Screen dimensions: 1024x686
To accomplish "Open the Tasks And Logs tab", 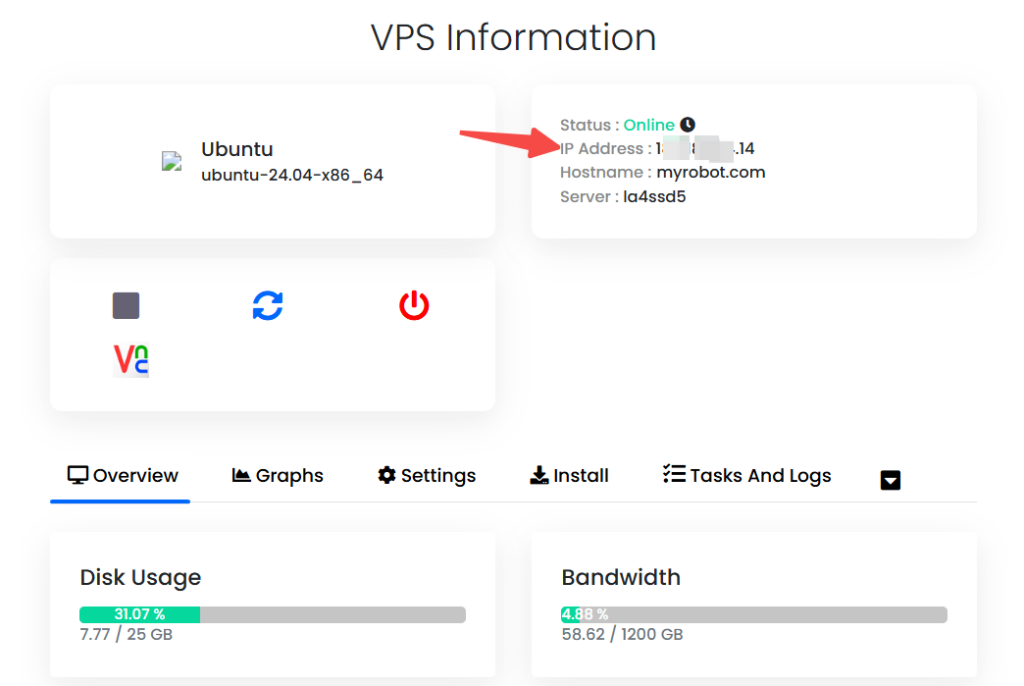I will [747, 476].
